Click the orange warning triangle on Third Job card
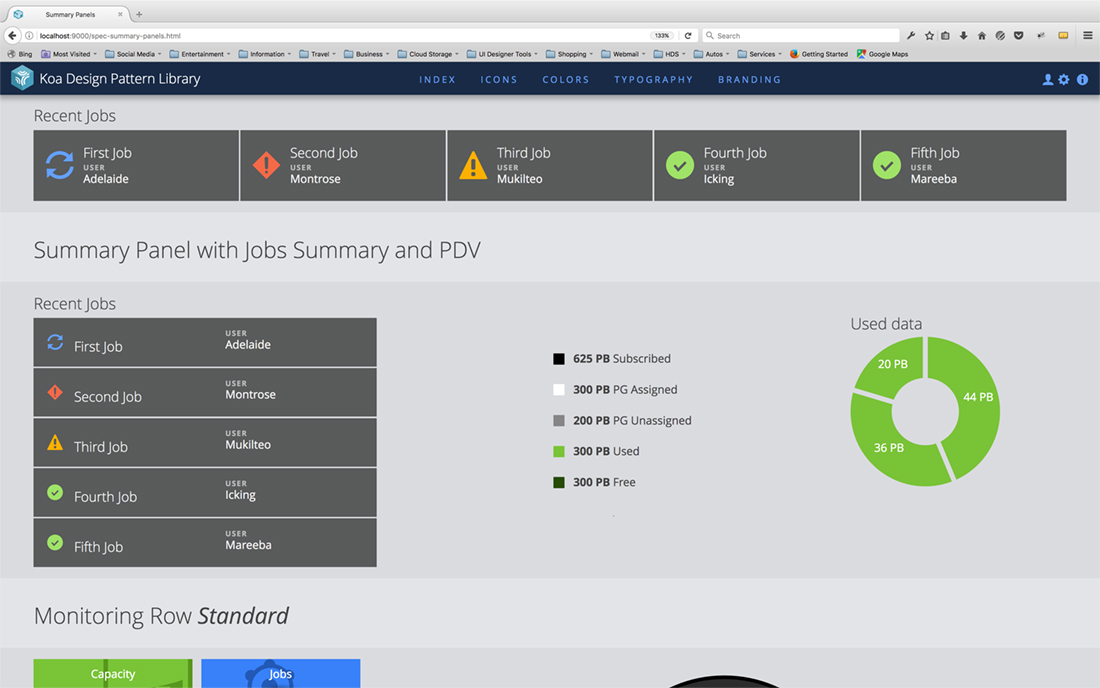 pos(473,166)
